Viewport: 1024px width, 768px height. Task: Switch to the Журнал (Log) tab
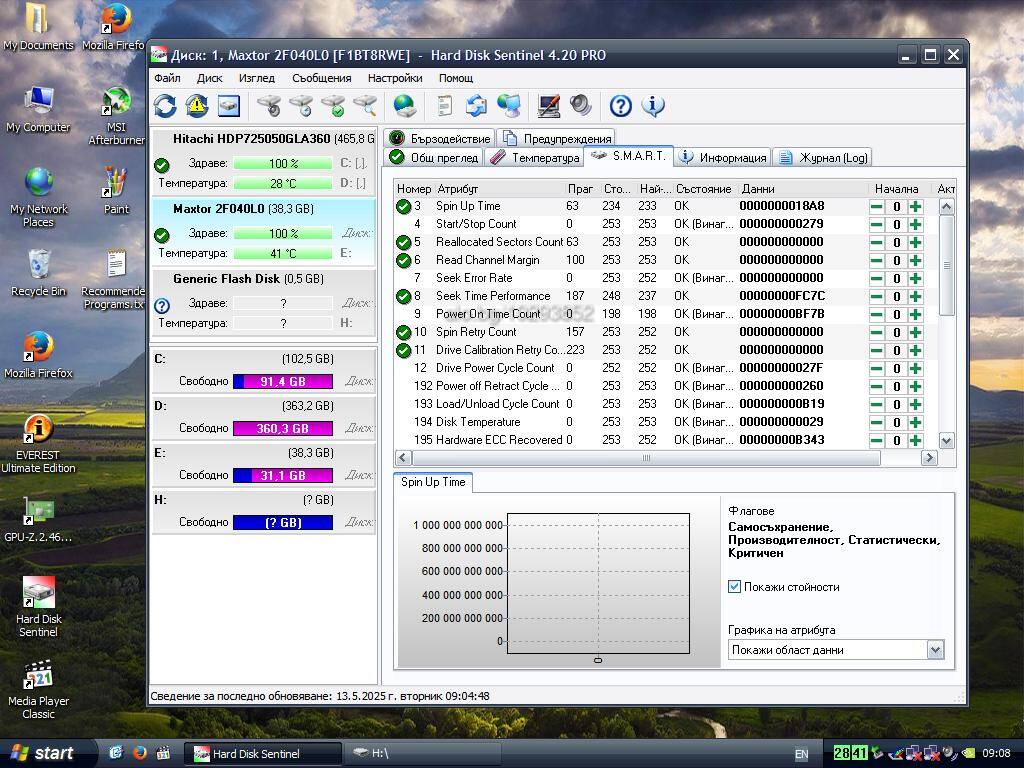(x=824, y=157)
